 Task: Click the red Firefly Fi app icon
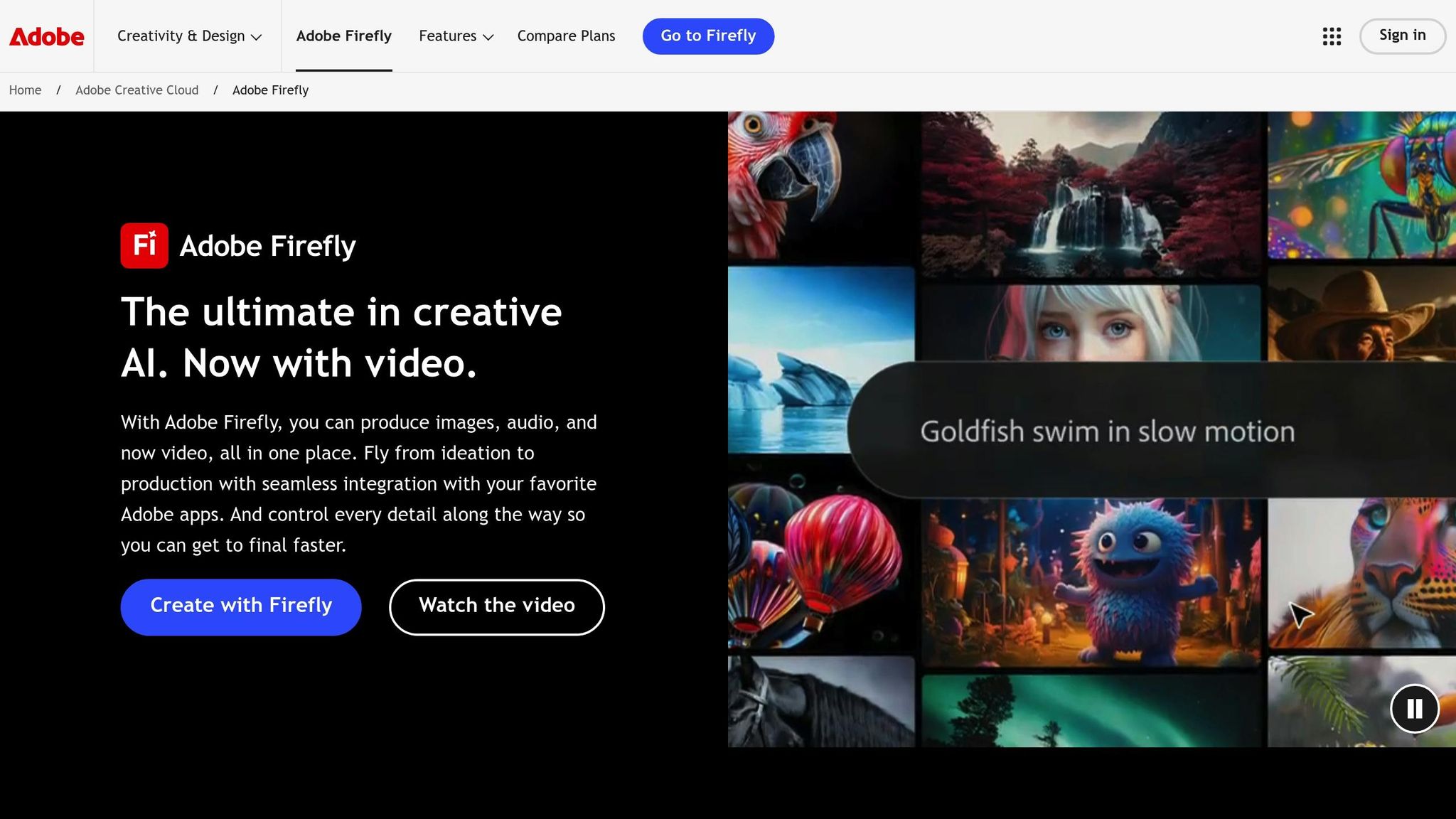click(x=144, y=245)
